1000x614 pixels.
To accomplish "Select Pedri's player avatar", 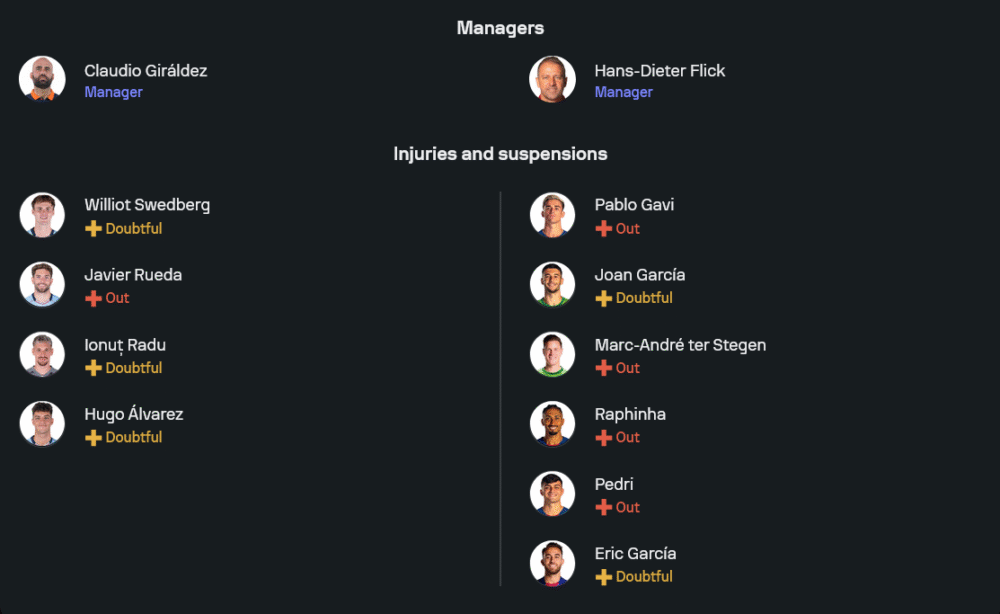I will 552,494.
